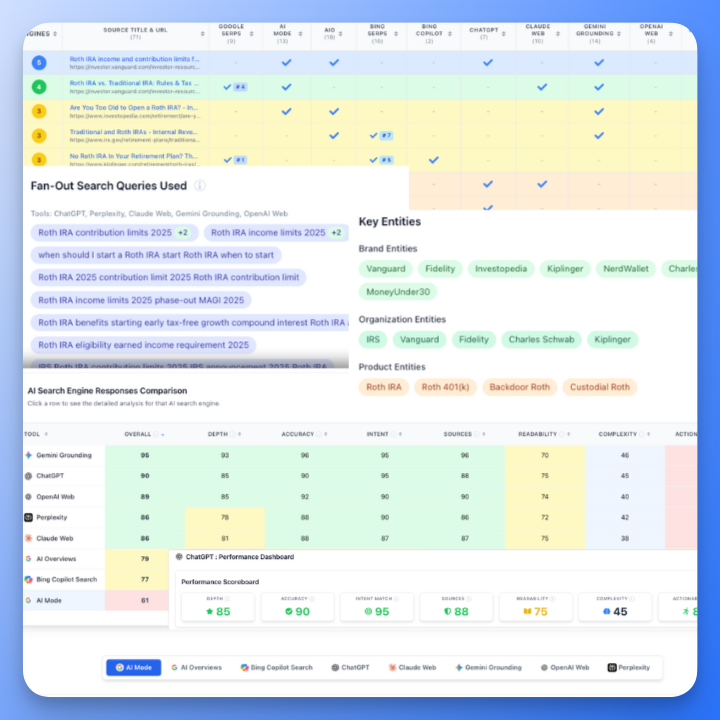Switch to the AI Overviews tab at bottom

tap(197, 668)
